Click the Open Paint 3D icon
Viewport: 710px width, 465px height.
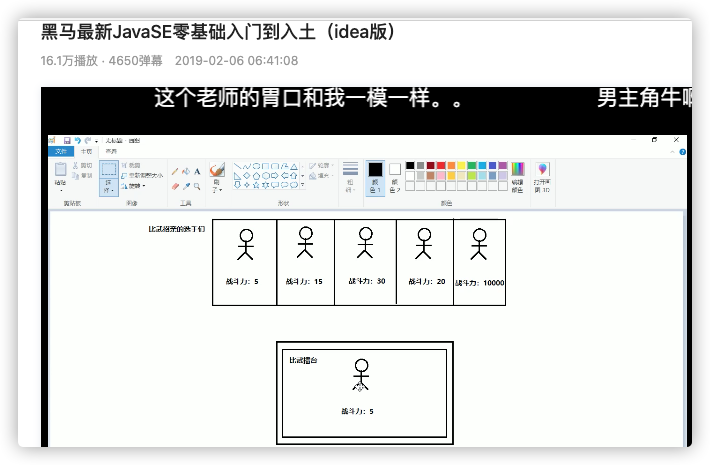pos(542,169)
